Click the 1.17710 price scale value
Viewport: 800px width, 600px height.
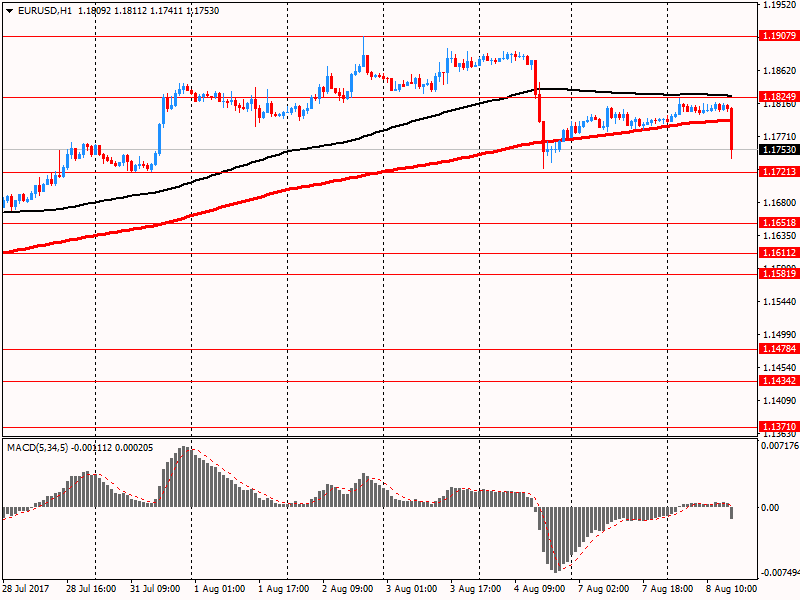[x=780, y=137]
